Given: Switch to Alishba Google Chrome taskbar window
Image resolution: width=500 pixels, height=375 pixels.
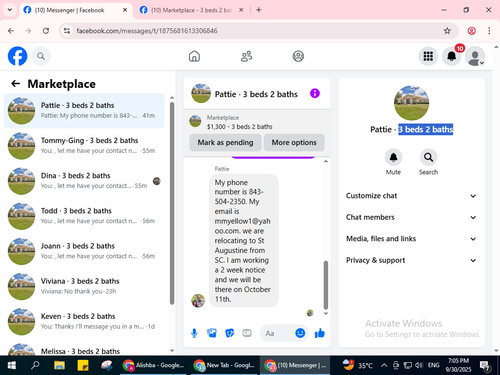Looking at the screenshot, I should [x=153, y=365].
